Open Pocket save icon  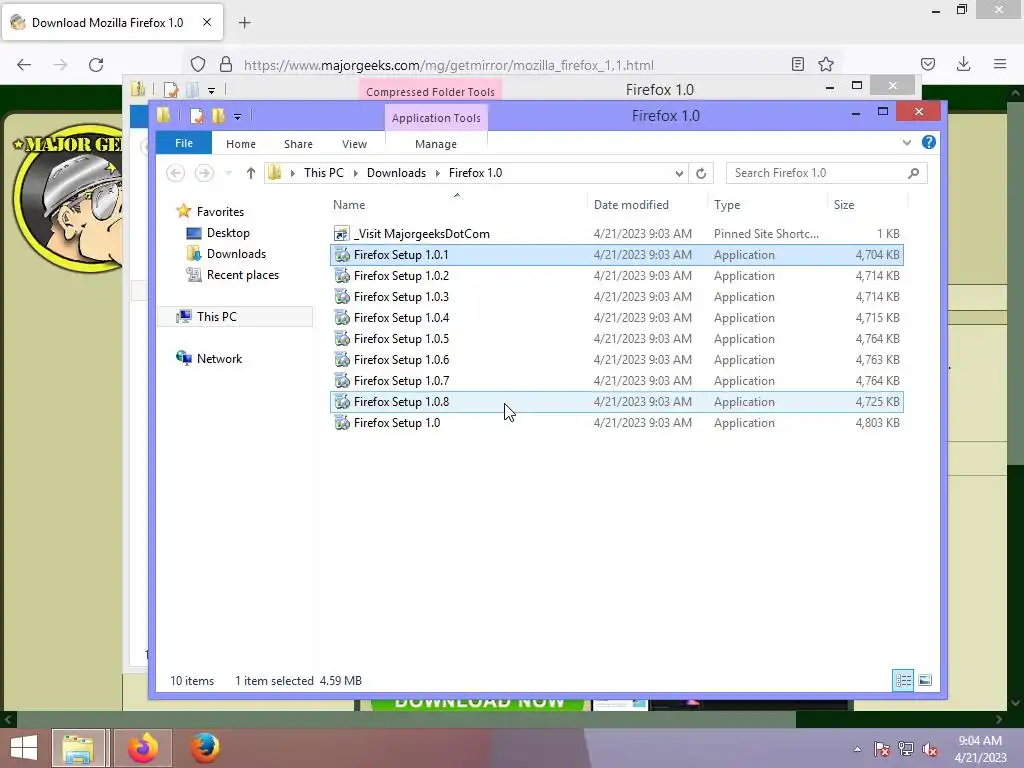coord(928,64)
